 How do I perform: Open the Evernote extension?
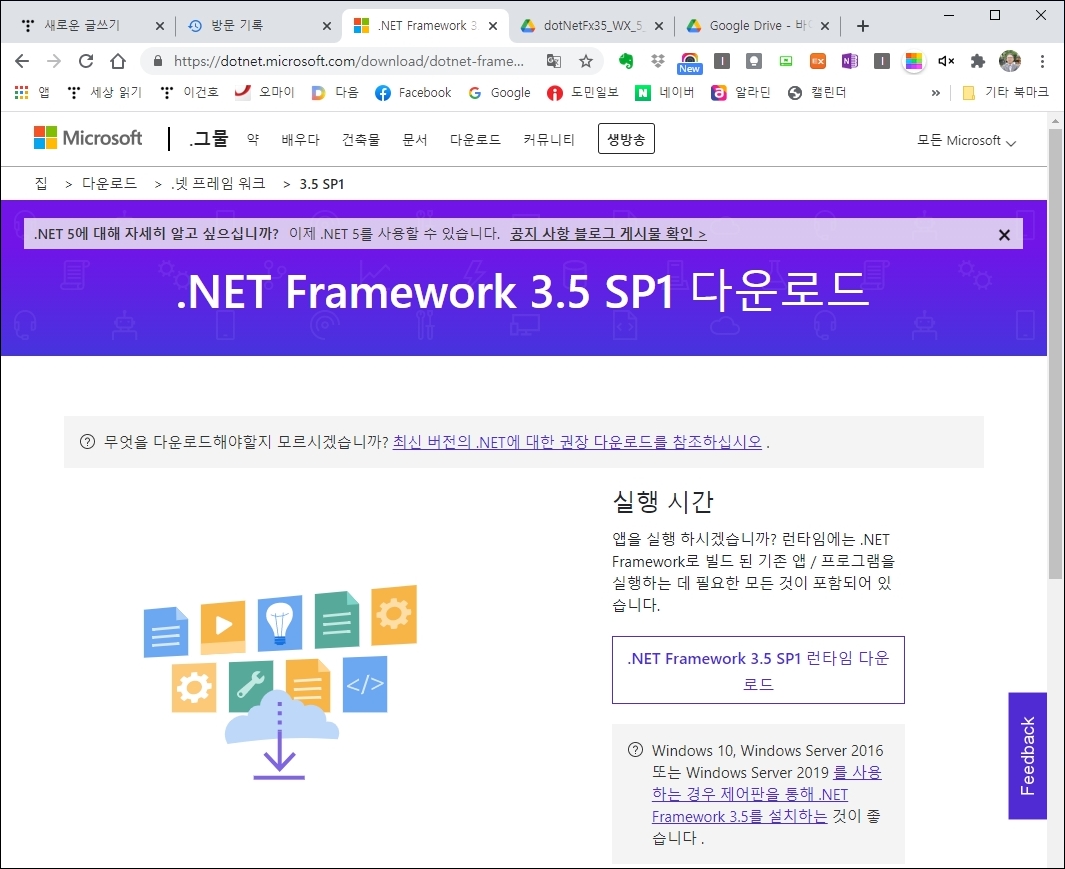click(x=626, y=61)
